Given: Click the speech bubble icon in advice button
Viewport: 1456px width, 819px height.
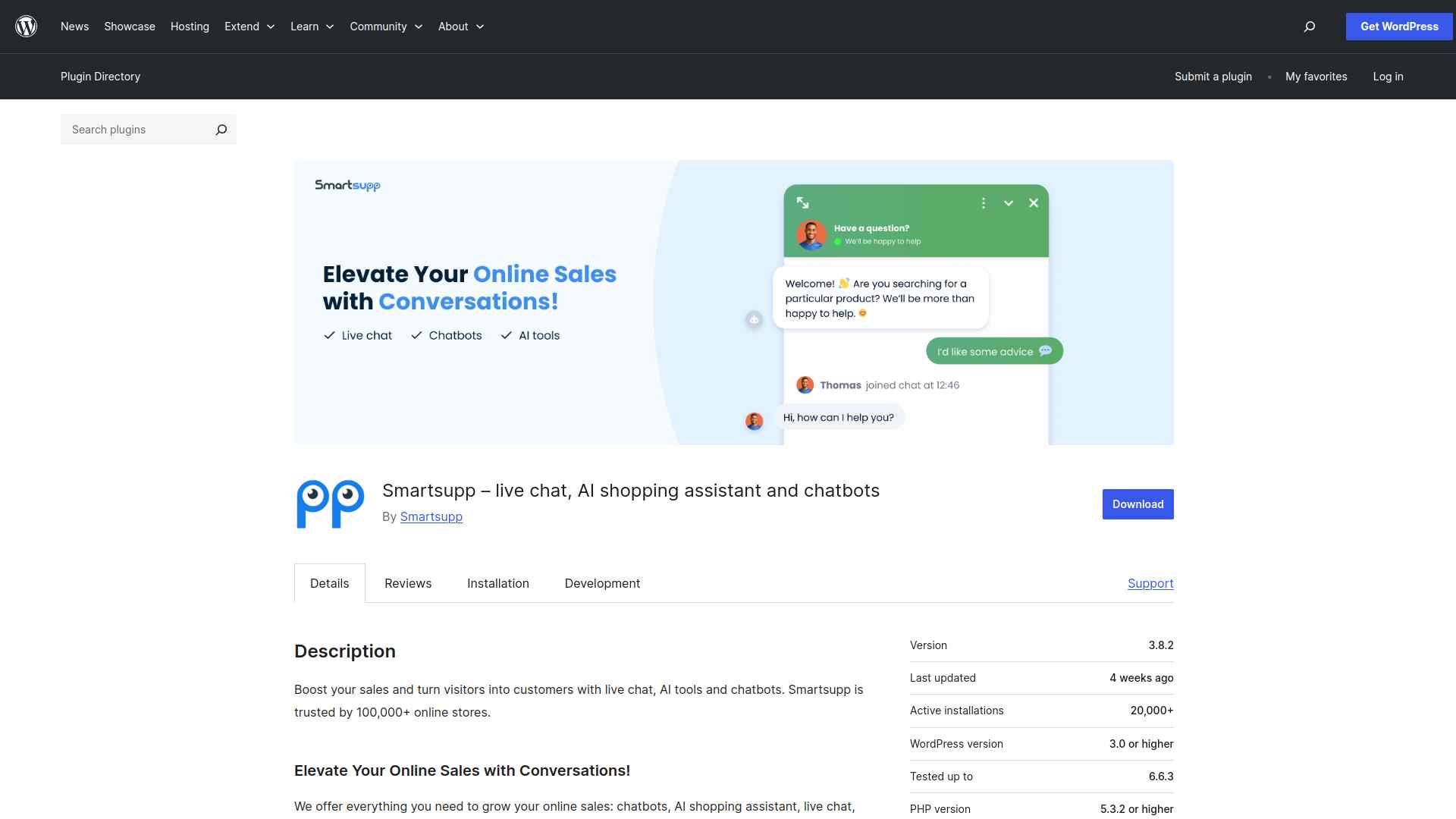Looking at the screenshot, I should click(x=1045, y=350).
